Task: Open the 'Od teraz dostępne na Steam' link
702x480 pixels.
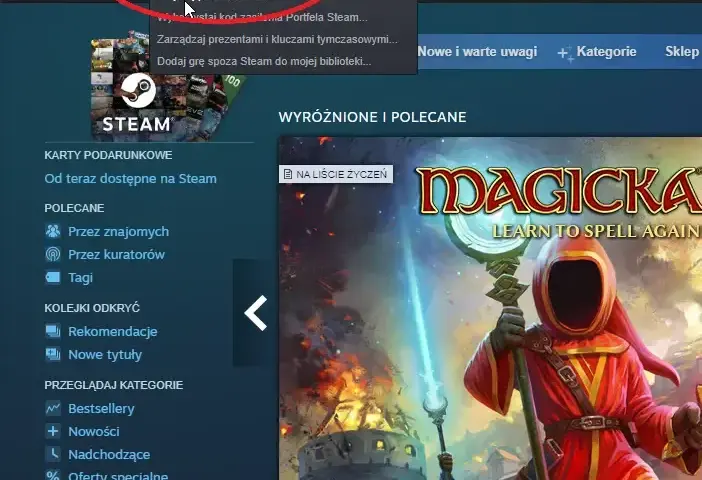Action: [130, 179]
